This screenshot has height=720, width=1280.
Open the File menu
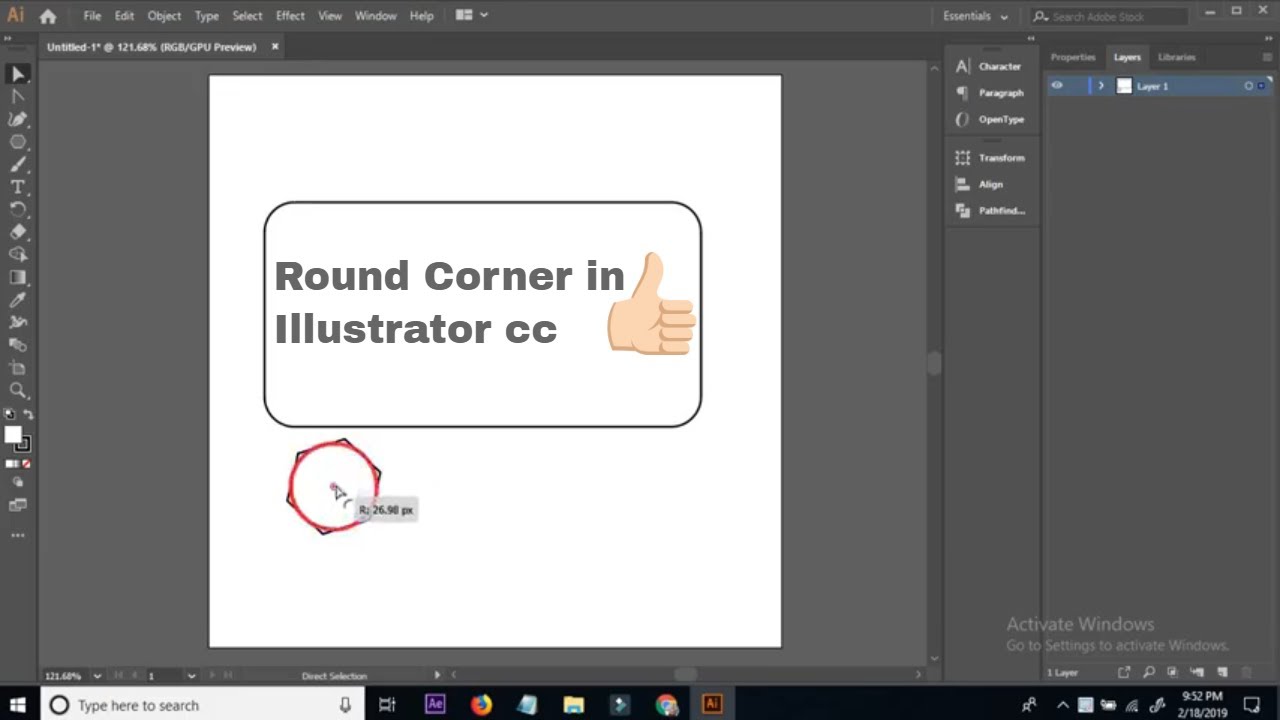(x=92, y=16)
